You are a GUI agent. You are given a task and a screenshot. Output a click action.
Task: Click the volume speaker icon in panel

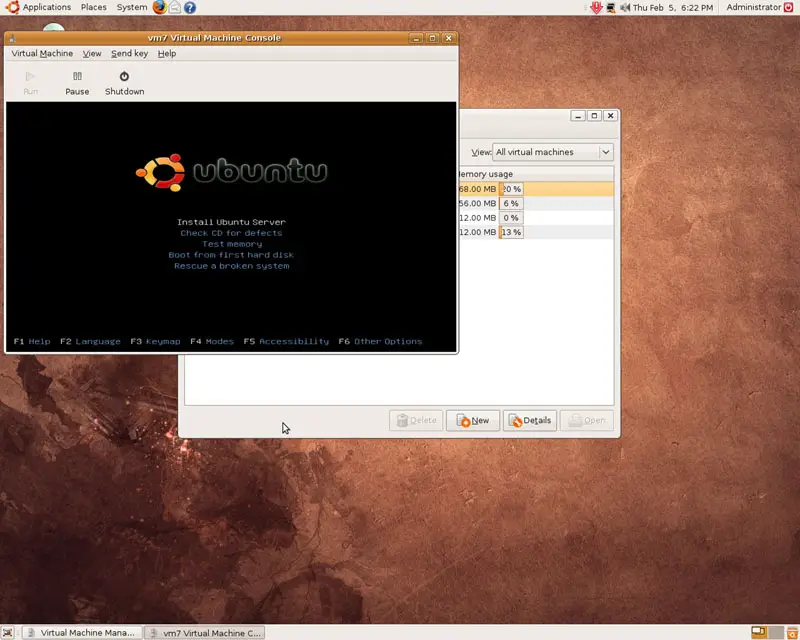point(625,8)
